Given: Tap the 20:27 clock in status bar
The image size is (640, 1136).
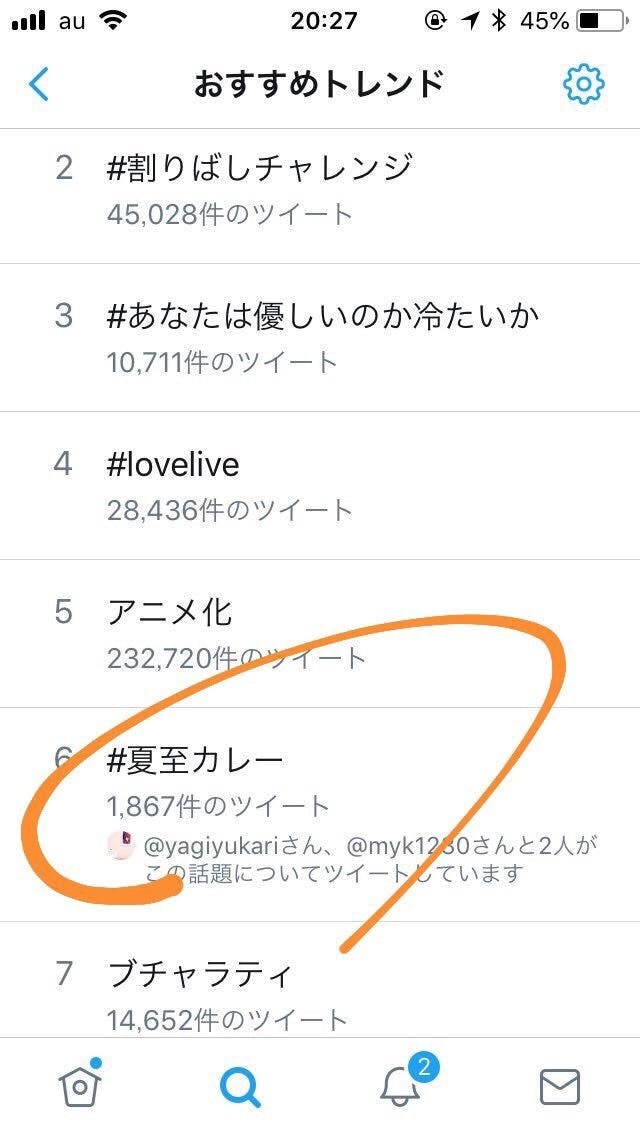Looking at the screenshot, I should [x=323, y=21].
